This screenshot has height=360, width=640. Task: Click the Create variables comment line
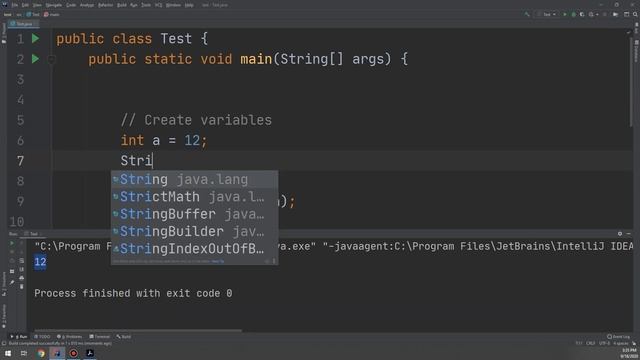click(196, 120)
